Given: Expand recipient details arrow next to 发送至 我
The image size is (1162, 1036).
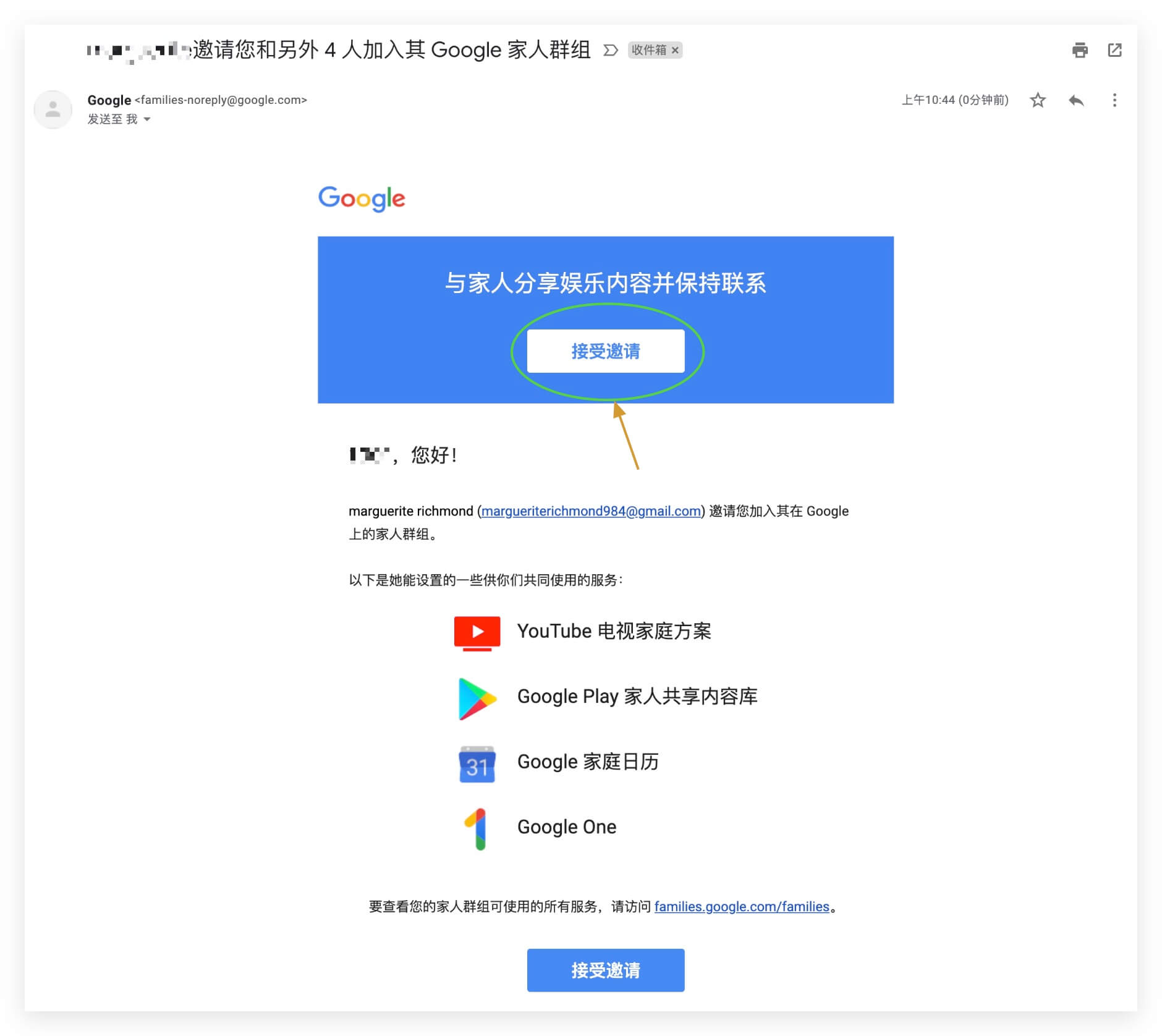Looking at the screenshot, I should pyautogui.click(x=147, y=119).
